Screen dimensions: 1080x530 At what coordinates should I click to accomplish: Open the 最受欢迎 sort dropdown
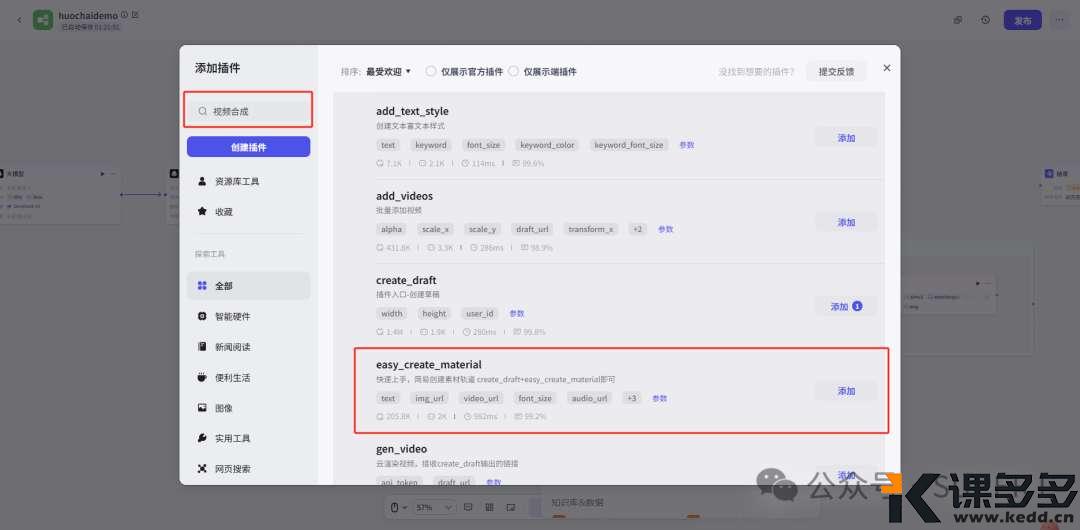coord(388,71)
